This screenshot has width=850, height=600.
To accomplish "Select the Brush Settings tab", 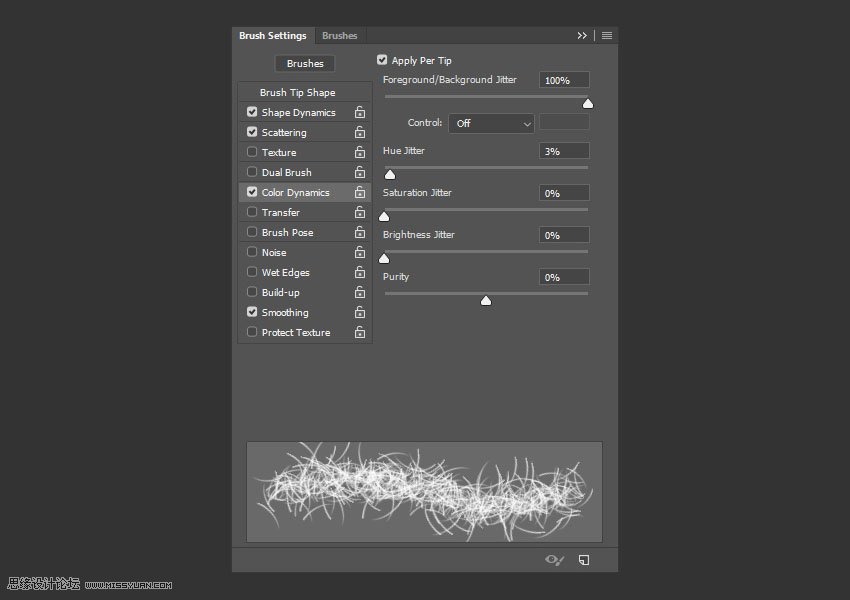I will 272,36.
